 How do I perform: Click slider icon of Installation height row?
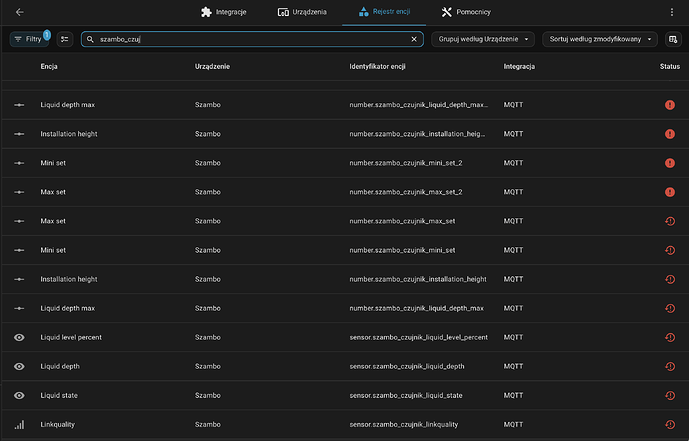tap(19, 134)
